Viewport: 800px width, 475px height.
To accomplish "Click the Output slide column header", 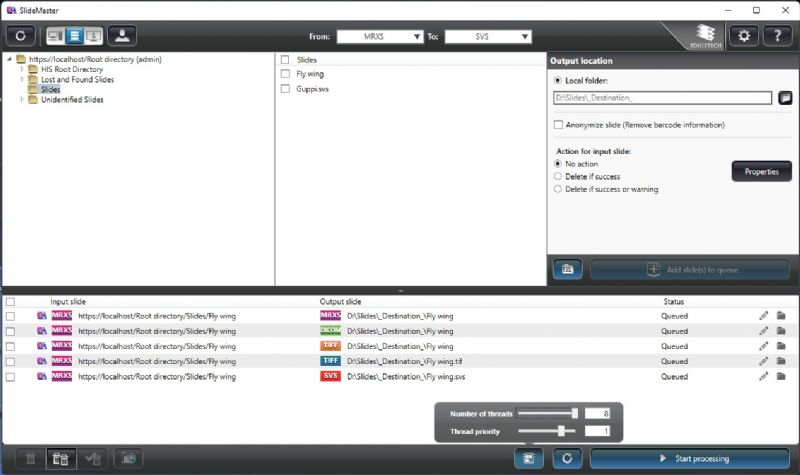I will pos(340,302).
